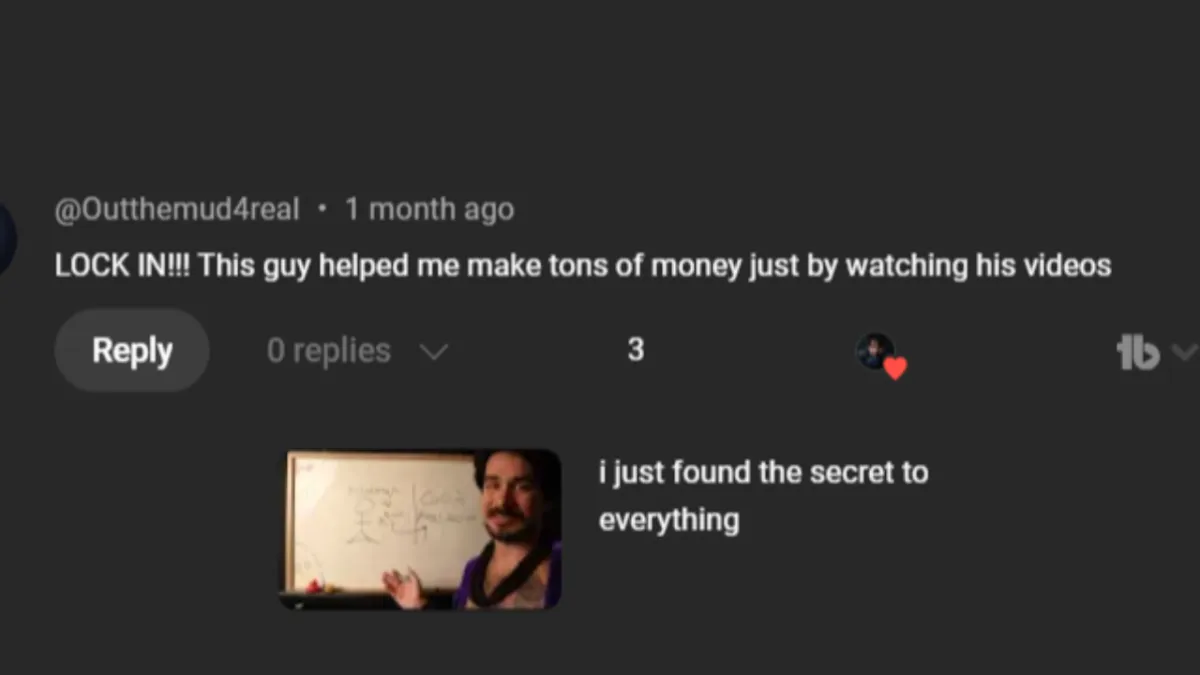Open the video titled 'i just found the secret to everything'
Viewport: 1200px width, 675px height.
[763, 496]
